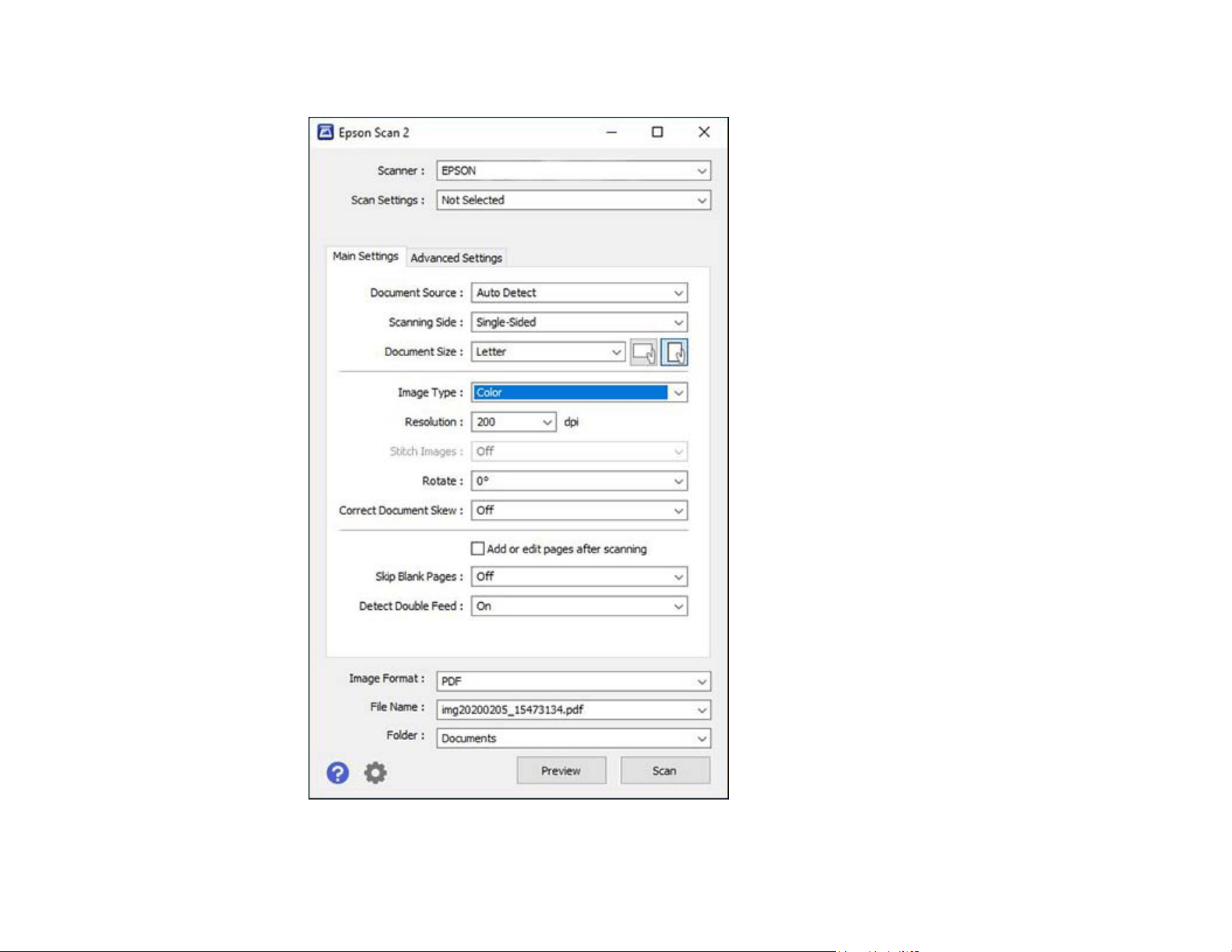Viewport: 1232px width, 952px height.
Task: Click the disabled Stitch Images dropdown
Action: 579,452
